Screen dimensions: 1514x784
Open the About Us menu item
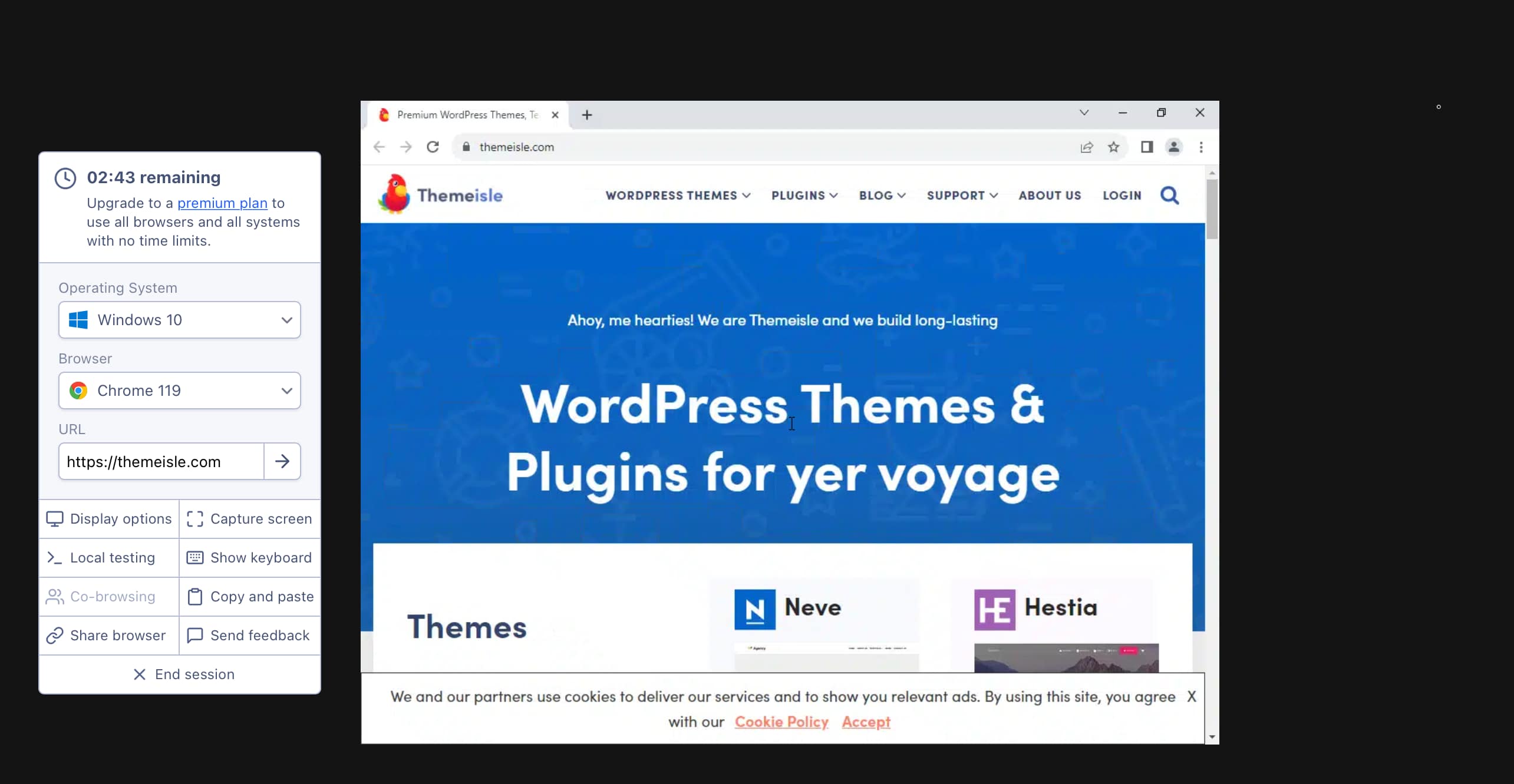tap(1050, 195)
